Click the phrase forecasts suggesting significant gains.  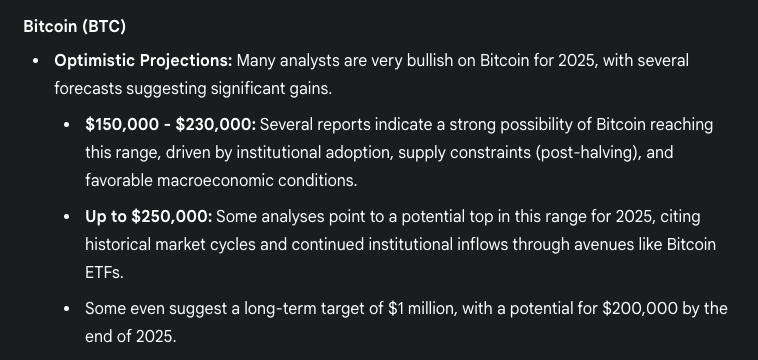click(193, 89)
